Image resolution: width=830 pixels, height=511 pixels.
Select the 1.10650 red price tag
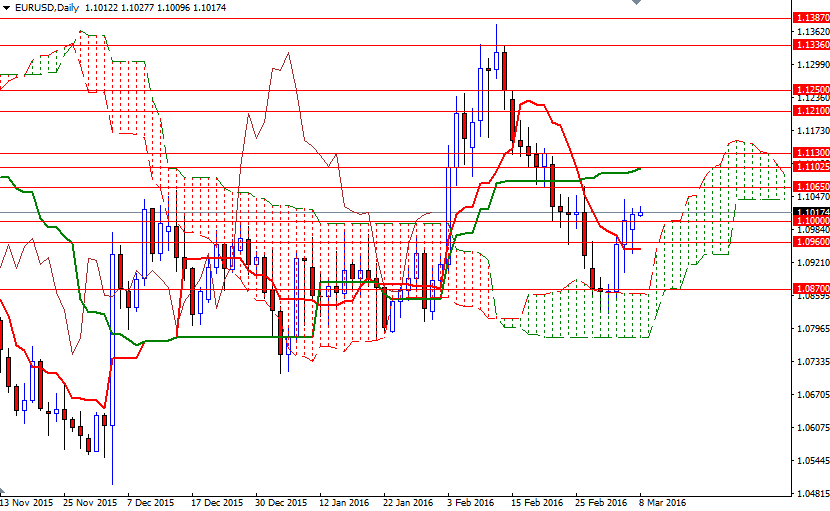tap(809, 187)
